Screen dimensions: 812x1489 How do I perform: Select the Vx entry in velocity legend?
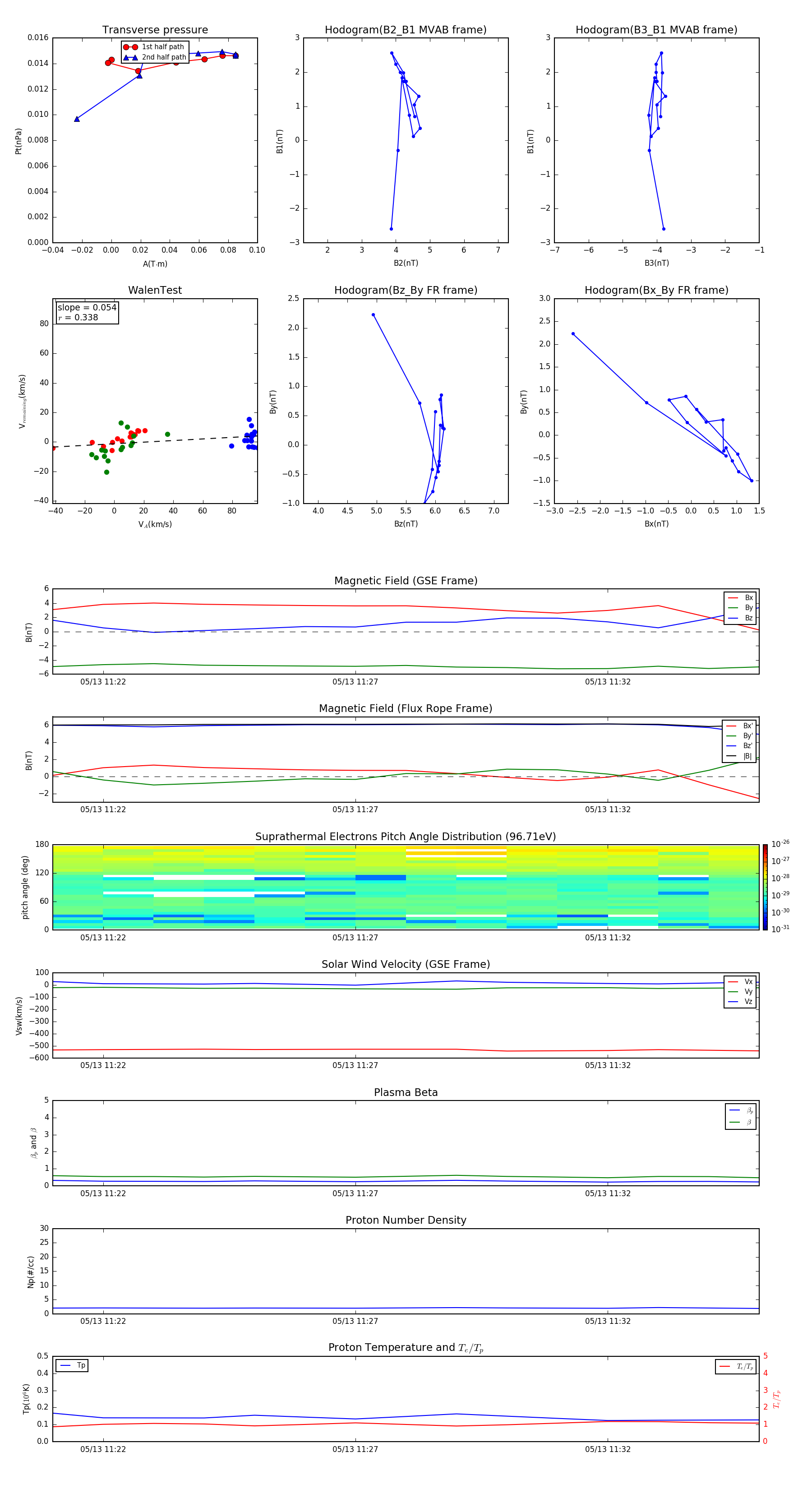click(740, 981)
